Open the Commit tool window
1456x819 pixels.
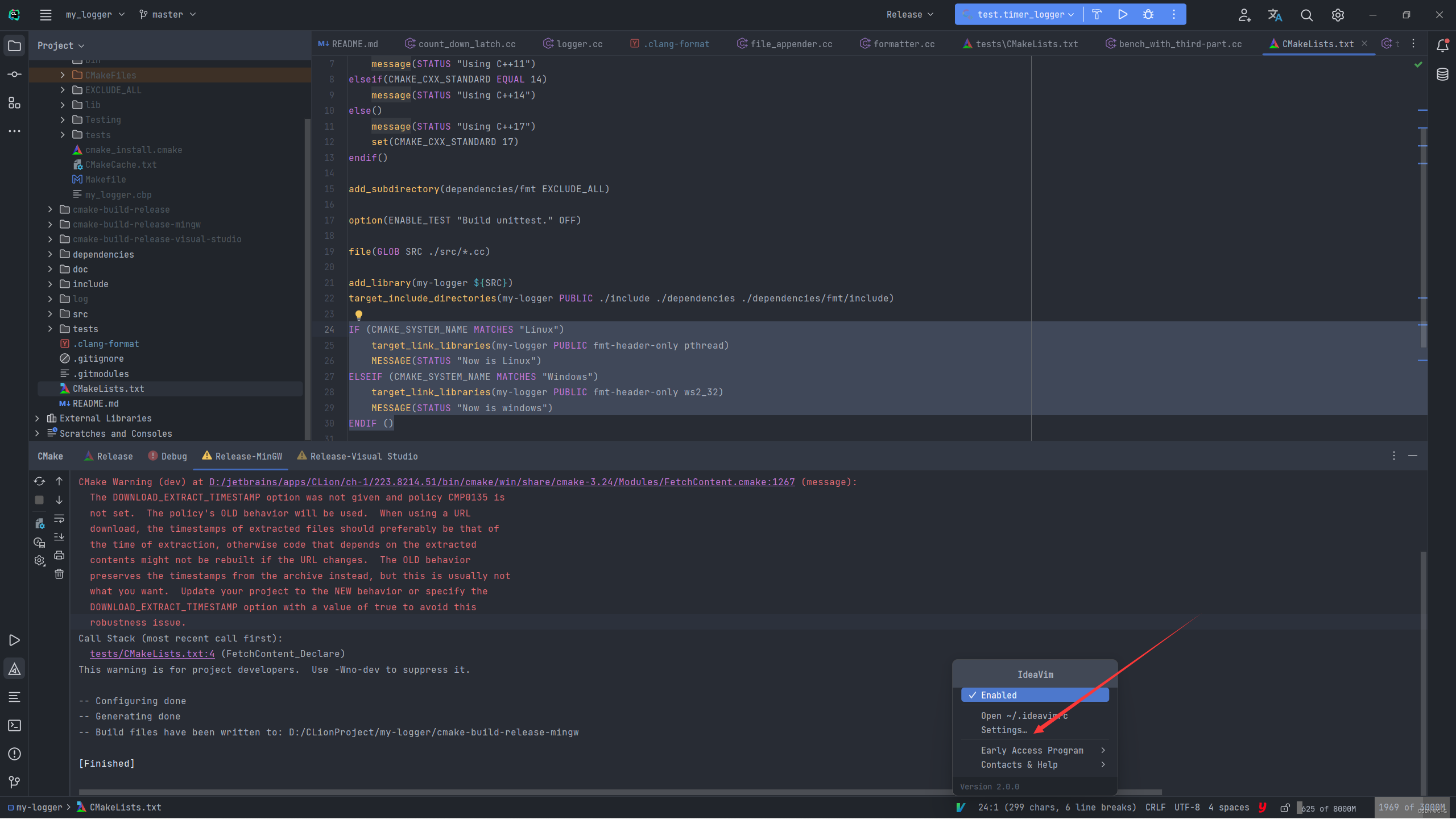click(15, 75)
